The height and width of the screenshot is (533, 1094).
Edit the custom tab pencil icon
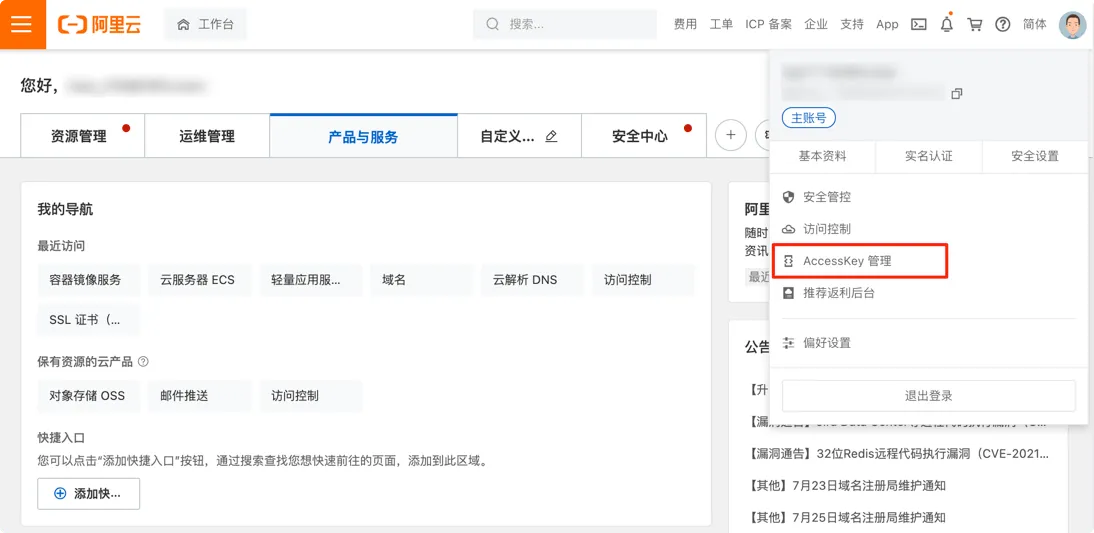tap(551, 136)
